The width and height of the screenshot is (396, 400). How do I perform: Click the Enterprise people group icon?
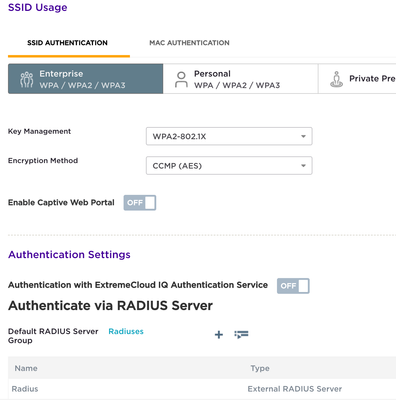click(x=27, y=79)
